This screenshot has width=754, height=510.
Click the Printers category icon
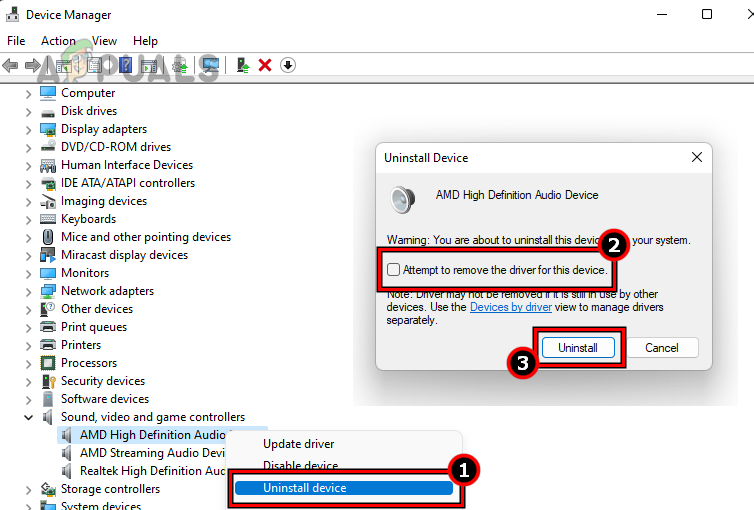click(x=48, y=345)
